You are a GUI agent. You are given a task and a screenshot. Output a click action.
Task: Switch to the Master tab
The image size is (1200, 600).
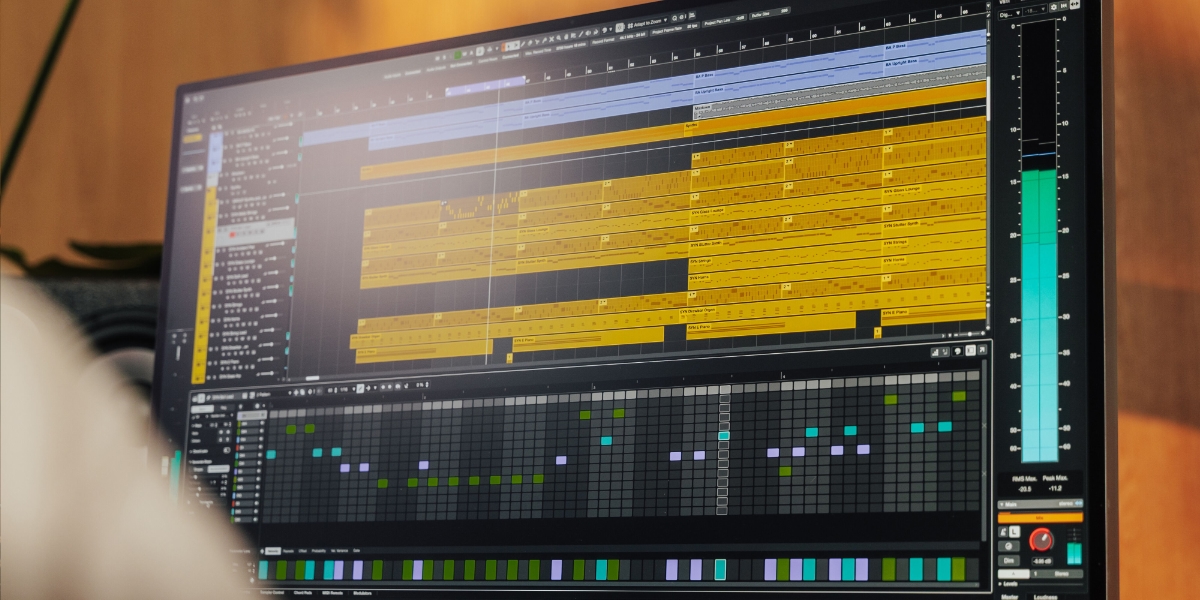pos(1010,597)
